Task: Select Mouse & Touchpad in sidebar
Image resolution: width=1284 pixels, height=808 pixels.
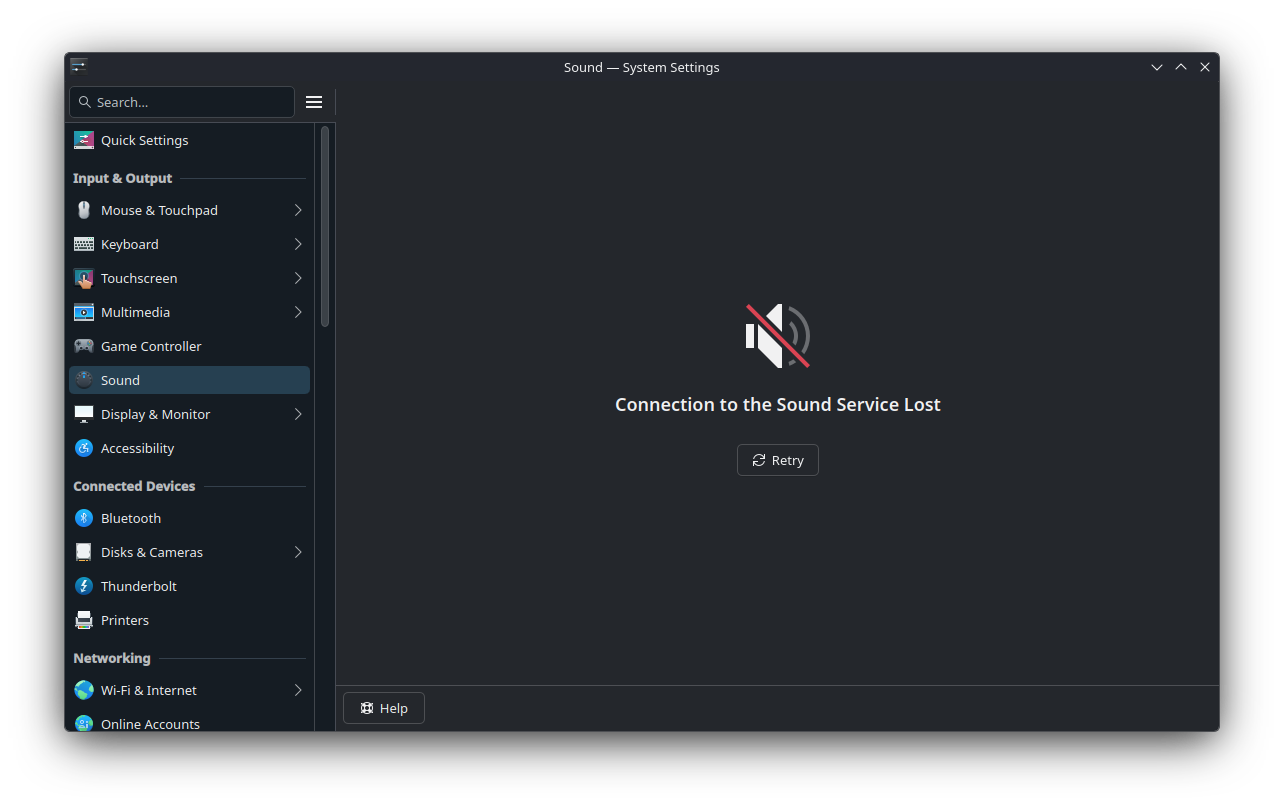Action: (189, 210)
